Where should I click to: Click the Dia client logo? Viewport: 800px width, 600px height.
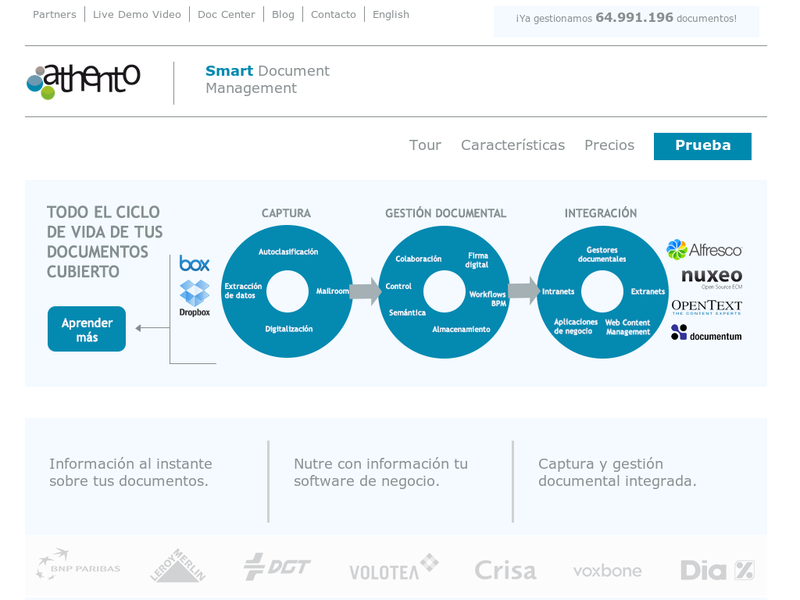716,569
